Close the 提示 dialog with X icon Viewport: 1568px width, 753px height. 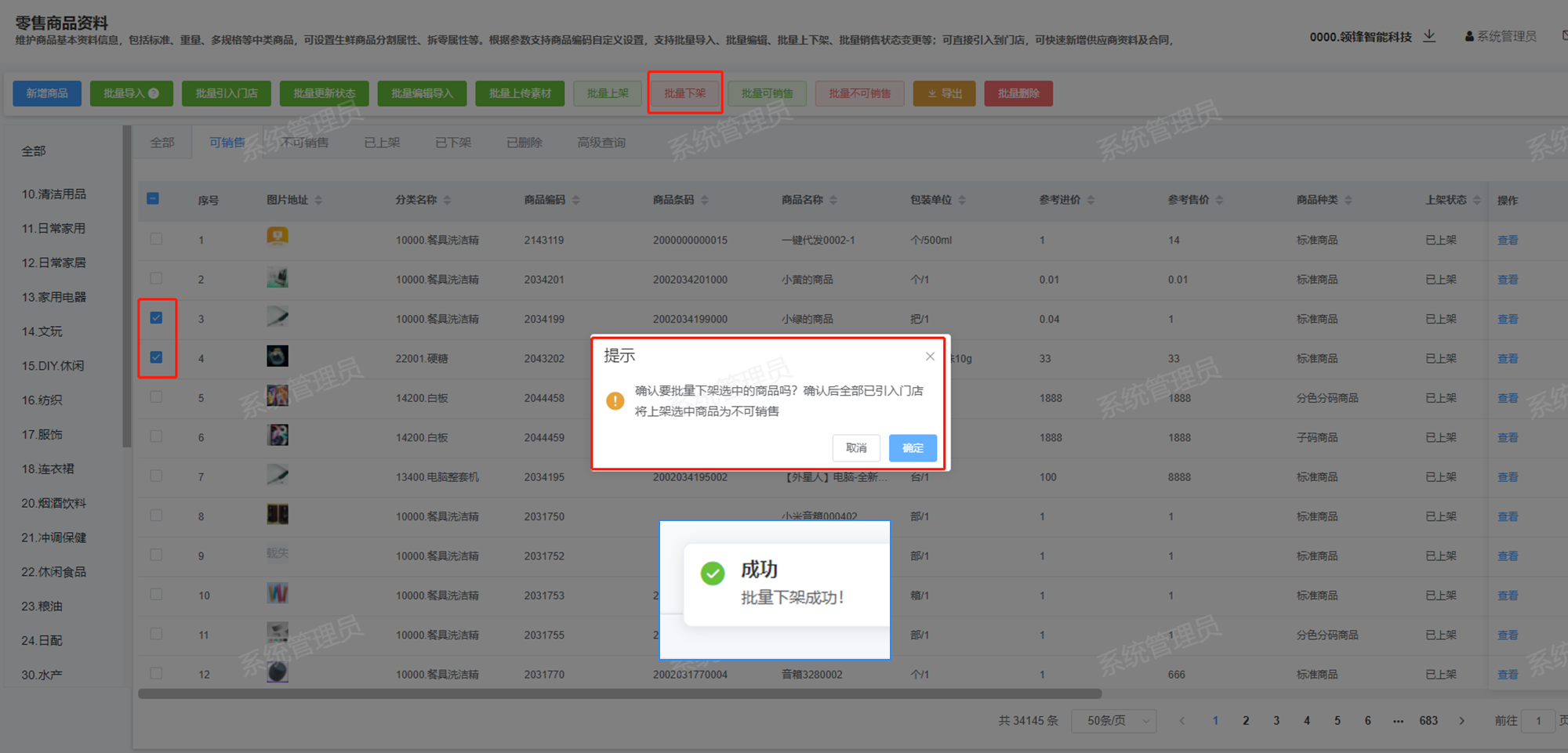(930, 357)
